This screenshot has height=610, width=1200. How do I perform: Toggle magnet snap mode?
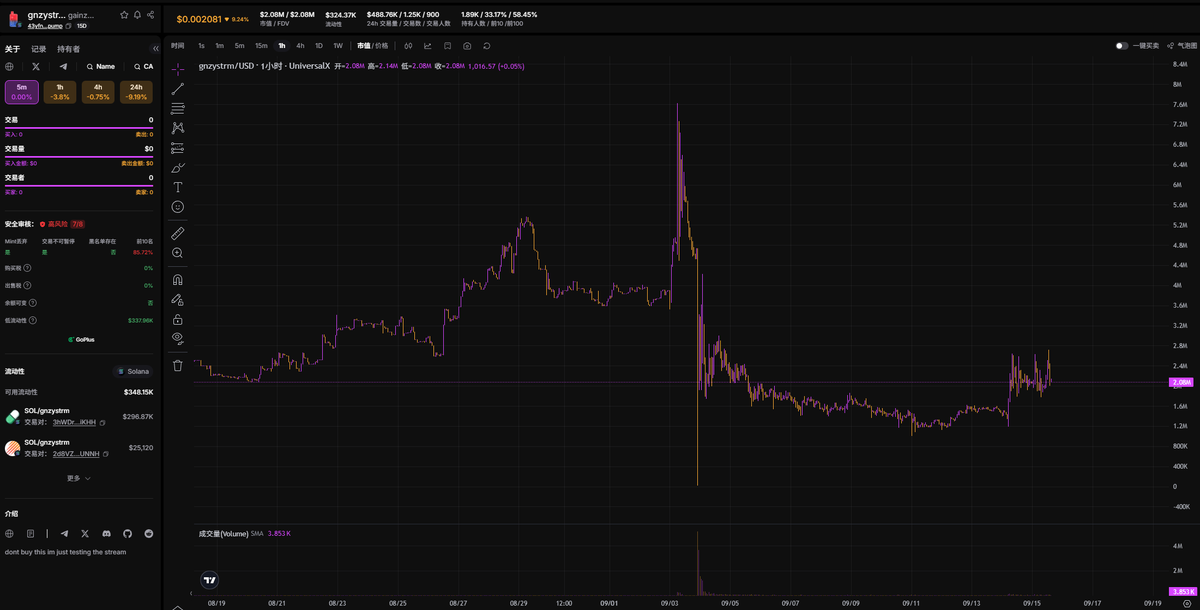tap(178, 280)
